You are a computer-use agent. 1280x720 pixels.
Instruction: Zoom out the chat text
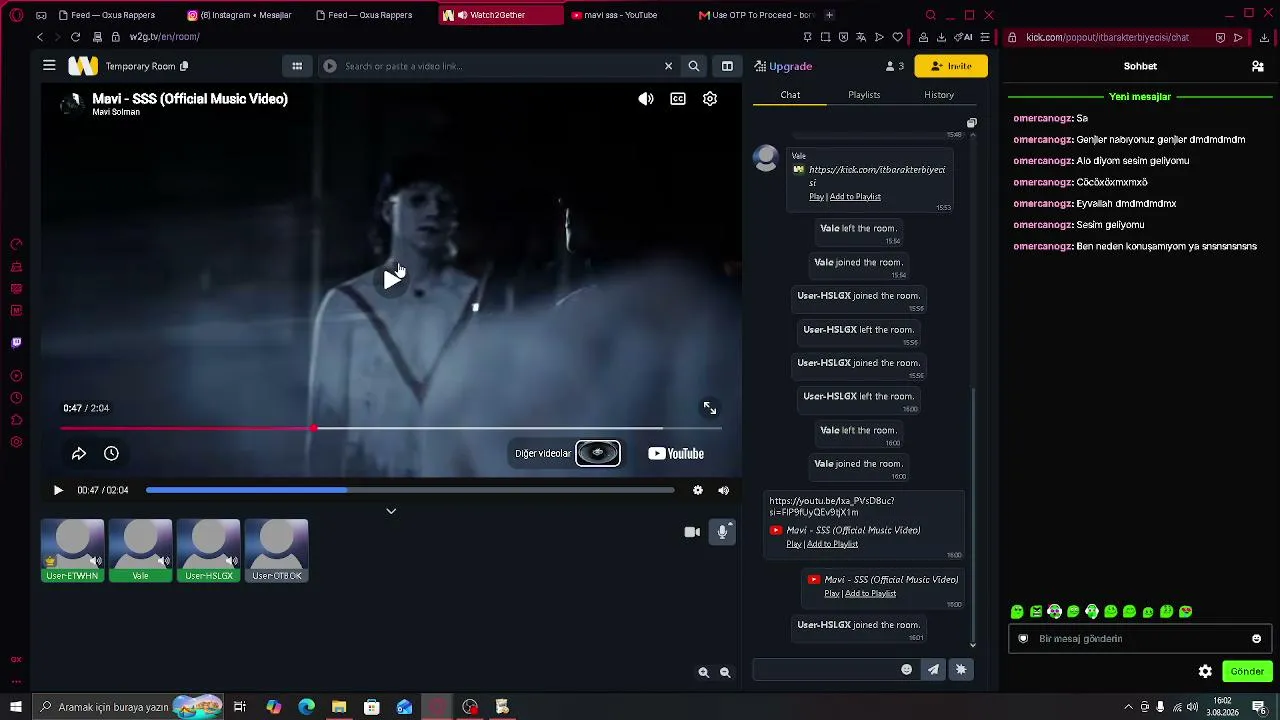point(725,673)
